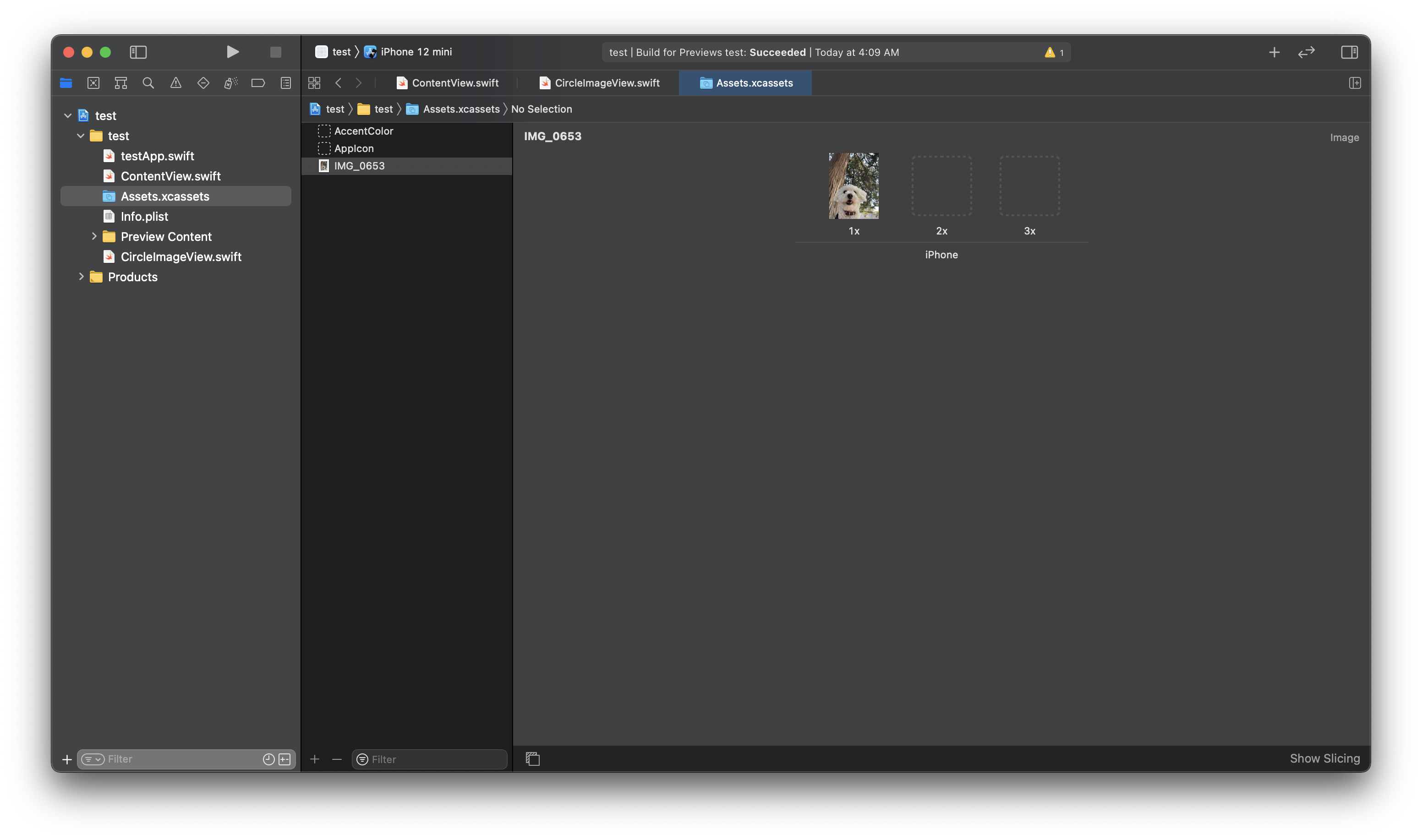Switch to the CircleImageView.swift tab
Image resolution: width=1422 pixels, height=840 pixels.
(600, 83)
